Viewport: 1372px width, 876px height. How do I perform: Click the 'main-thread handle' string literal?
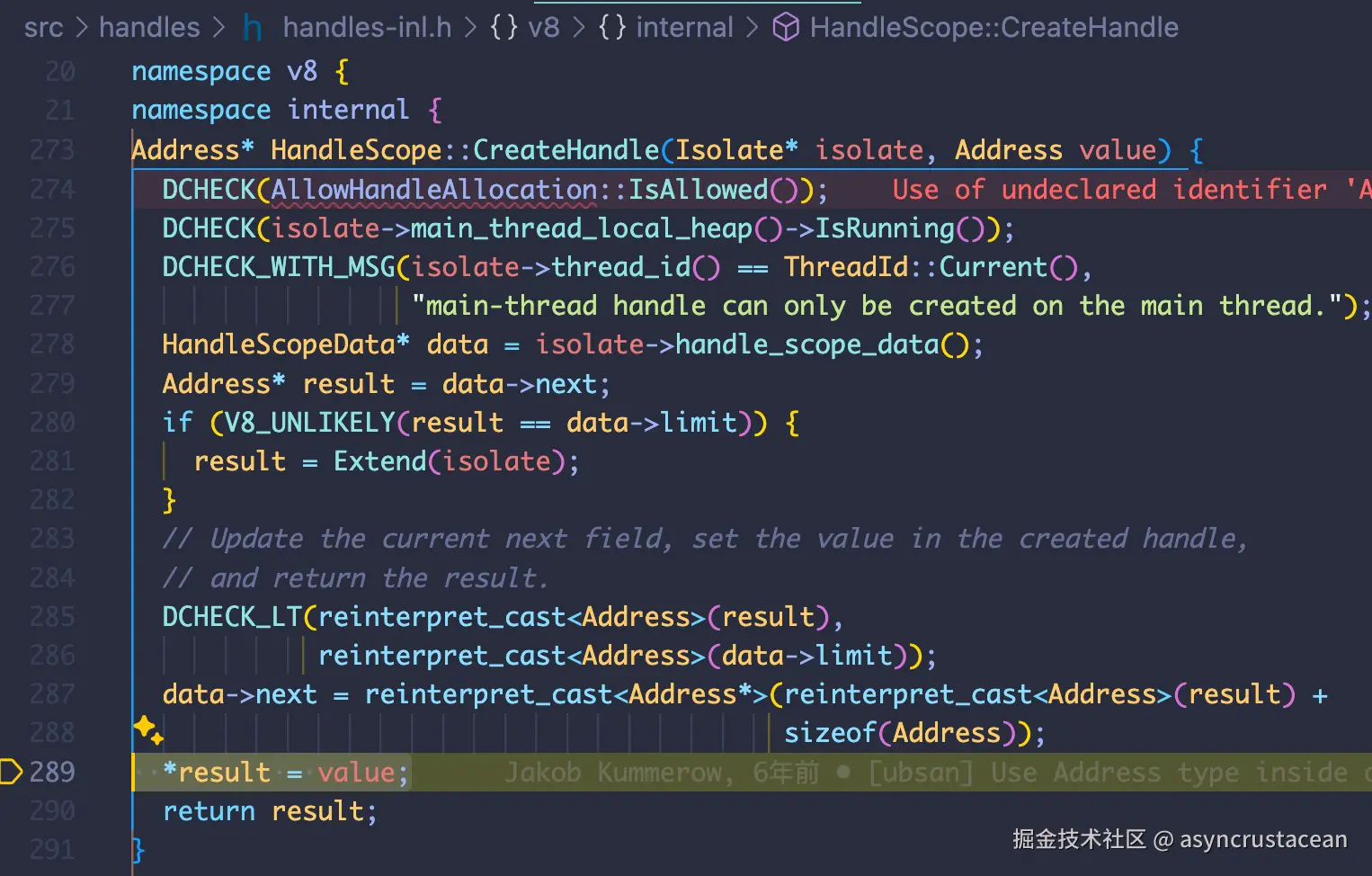click(x=878, y=305)
